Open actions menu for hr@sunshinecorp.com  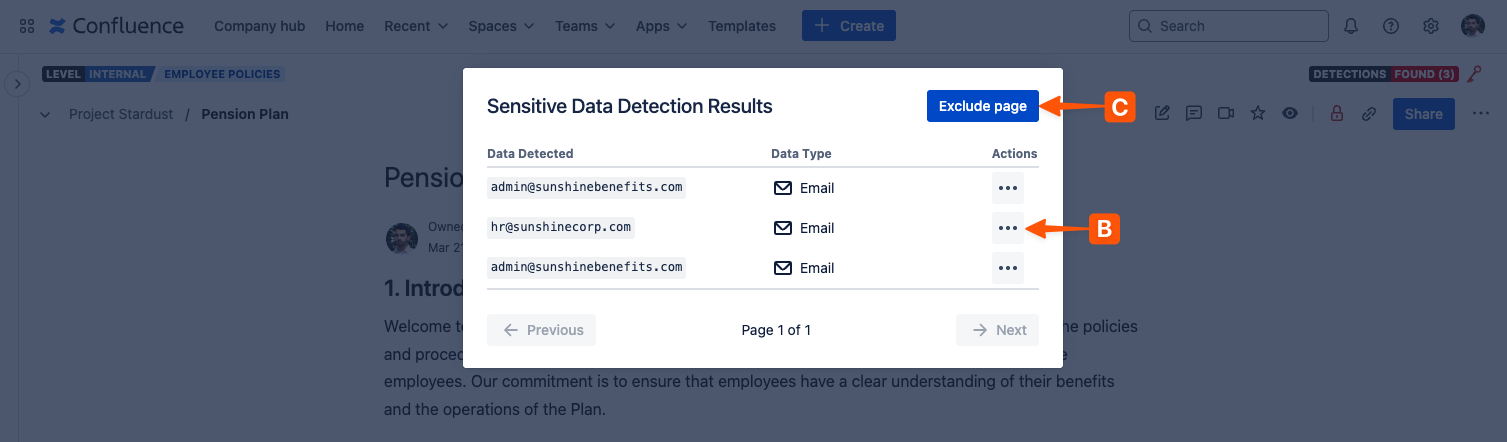[x=1007, y=228]
